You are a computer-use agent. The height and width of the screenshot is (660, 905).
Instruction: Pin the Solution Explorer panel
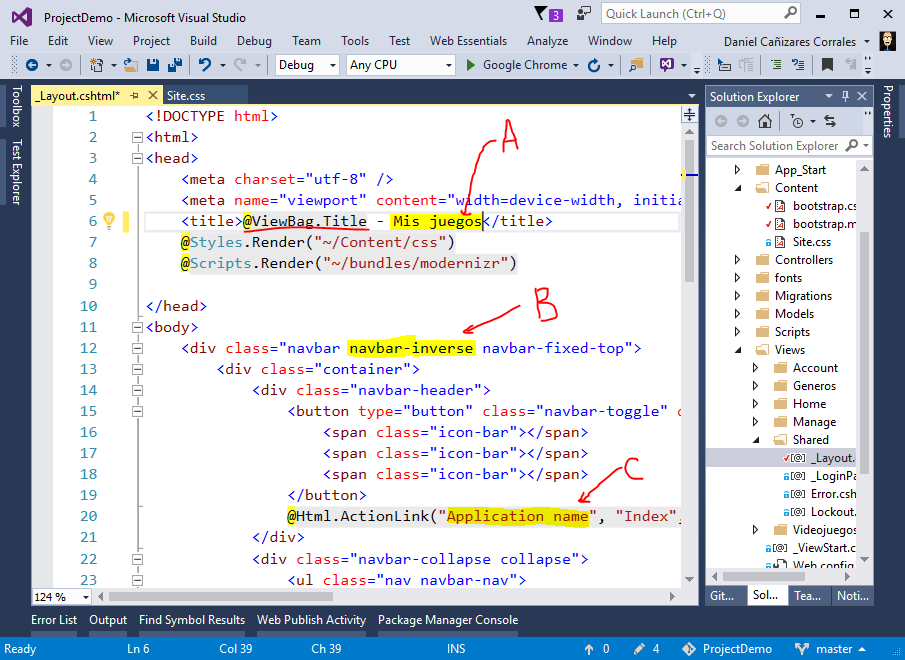pyautogui.click(x=846, y=96)
